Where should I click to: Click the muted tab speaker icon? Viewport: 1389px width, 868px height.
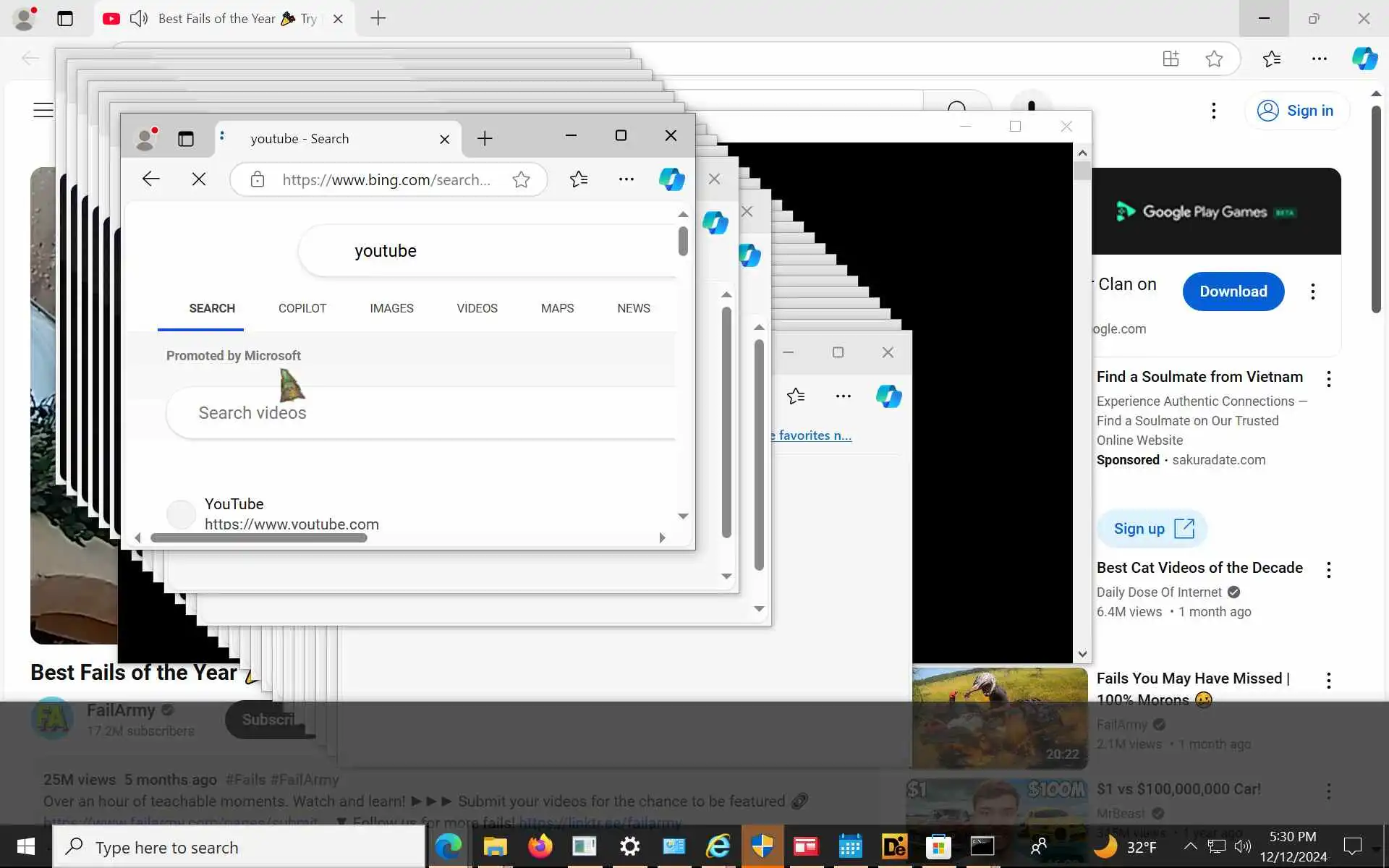[x=139, y=19]
